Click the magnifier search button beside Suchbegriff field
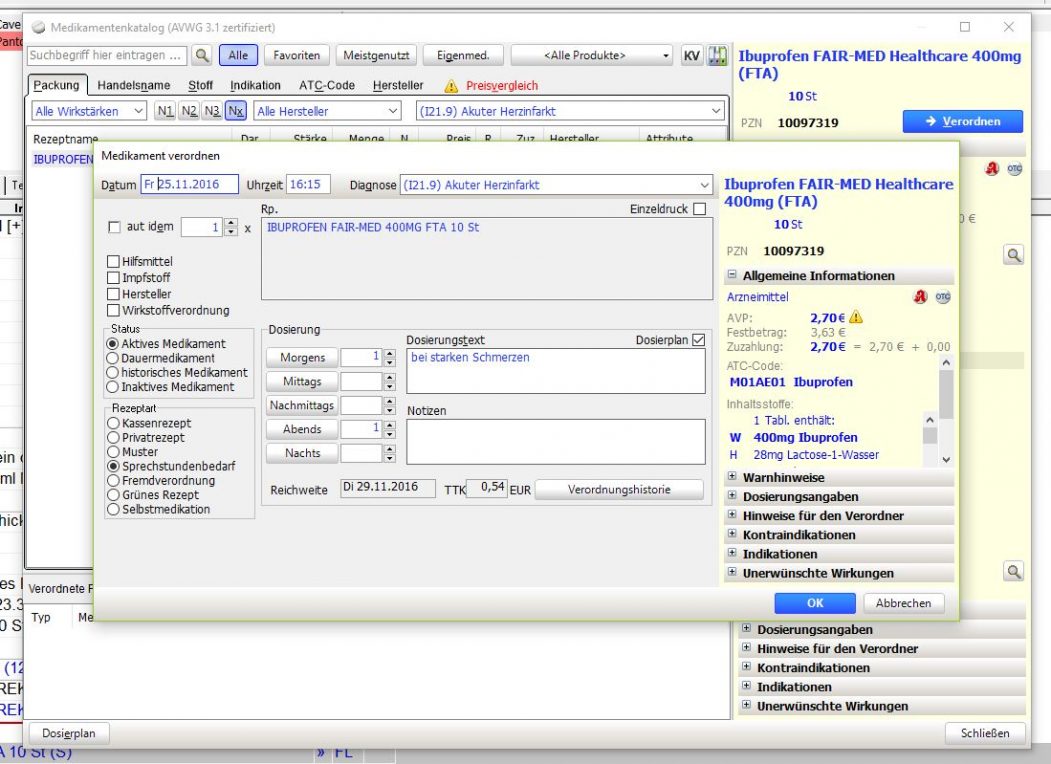Image resolution: width=1051 pixels, height=764 pixels. [x=202, y=56]
